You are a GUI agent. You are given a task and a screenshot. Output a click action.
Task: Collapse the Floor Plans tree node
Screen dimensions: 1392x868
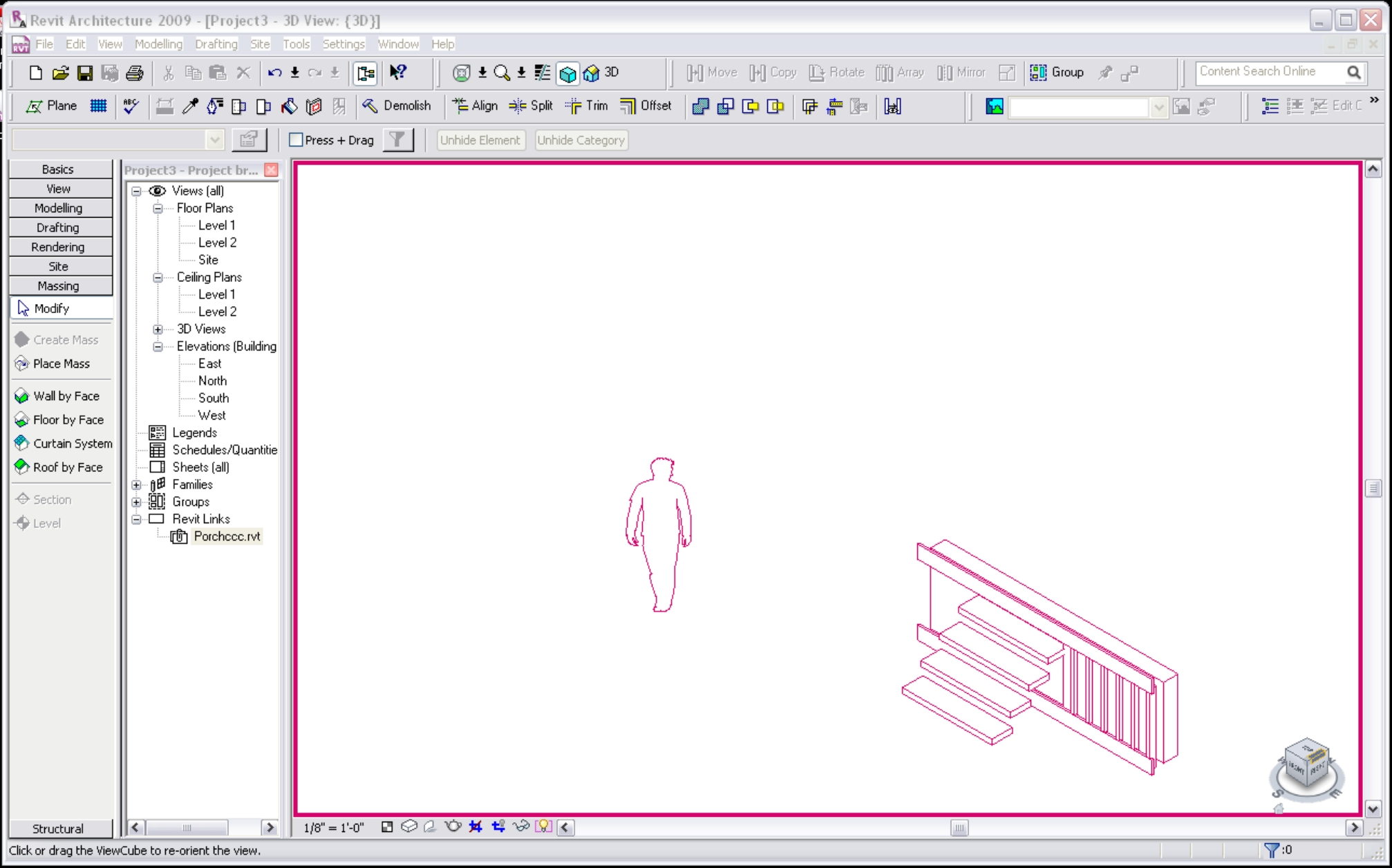[x=158, y=209]
